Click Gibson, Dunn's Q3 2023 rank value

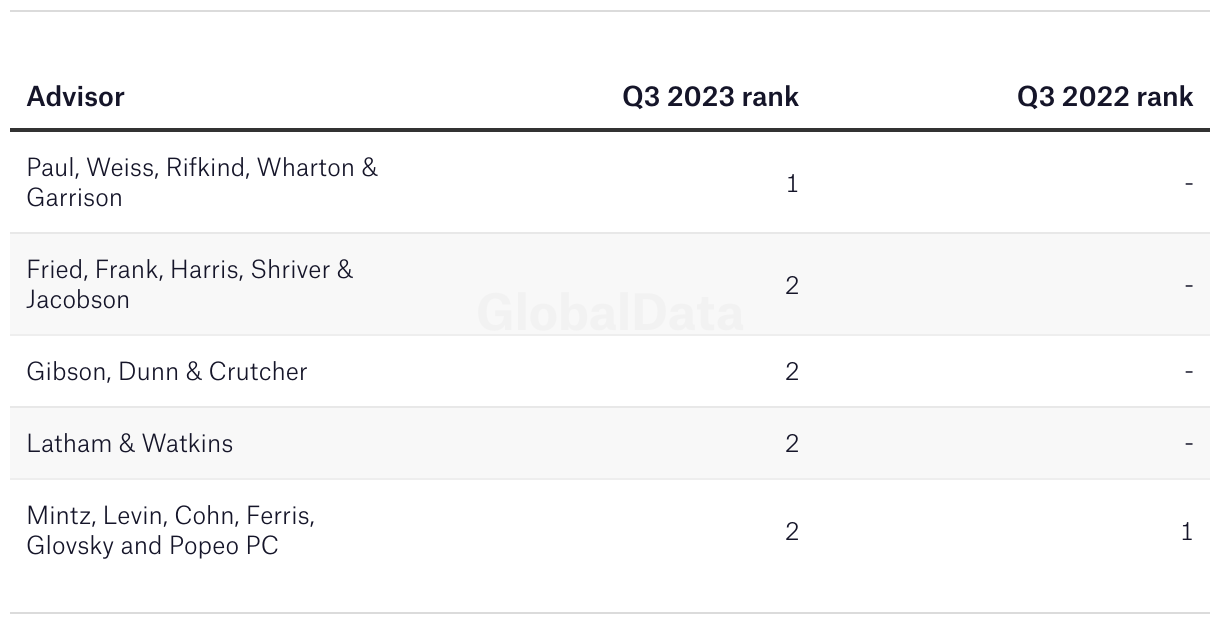(792, 372)
